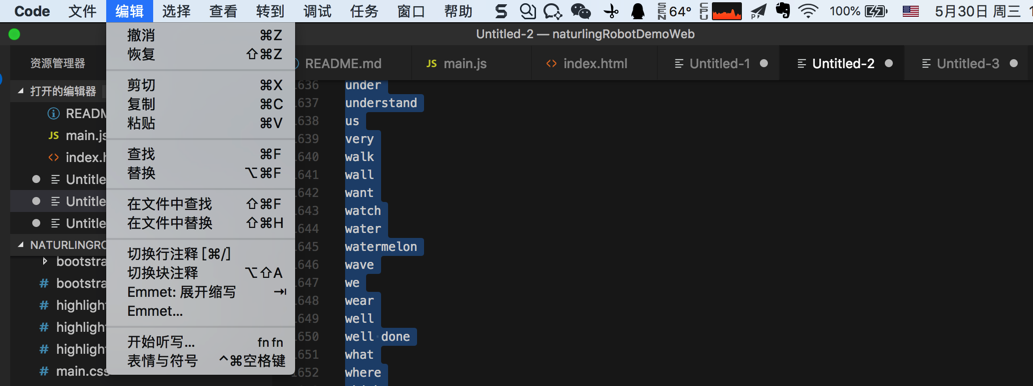Open the 任务 menu
Screen dimensions: 1033x386
pos(364,11)
